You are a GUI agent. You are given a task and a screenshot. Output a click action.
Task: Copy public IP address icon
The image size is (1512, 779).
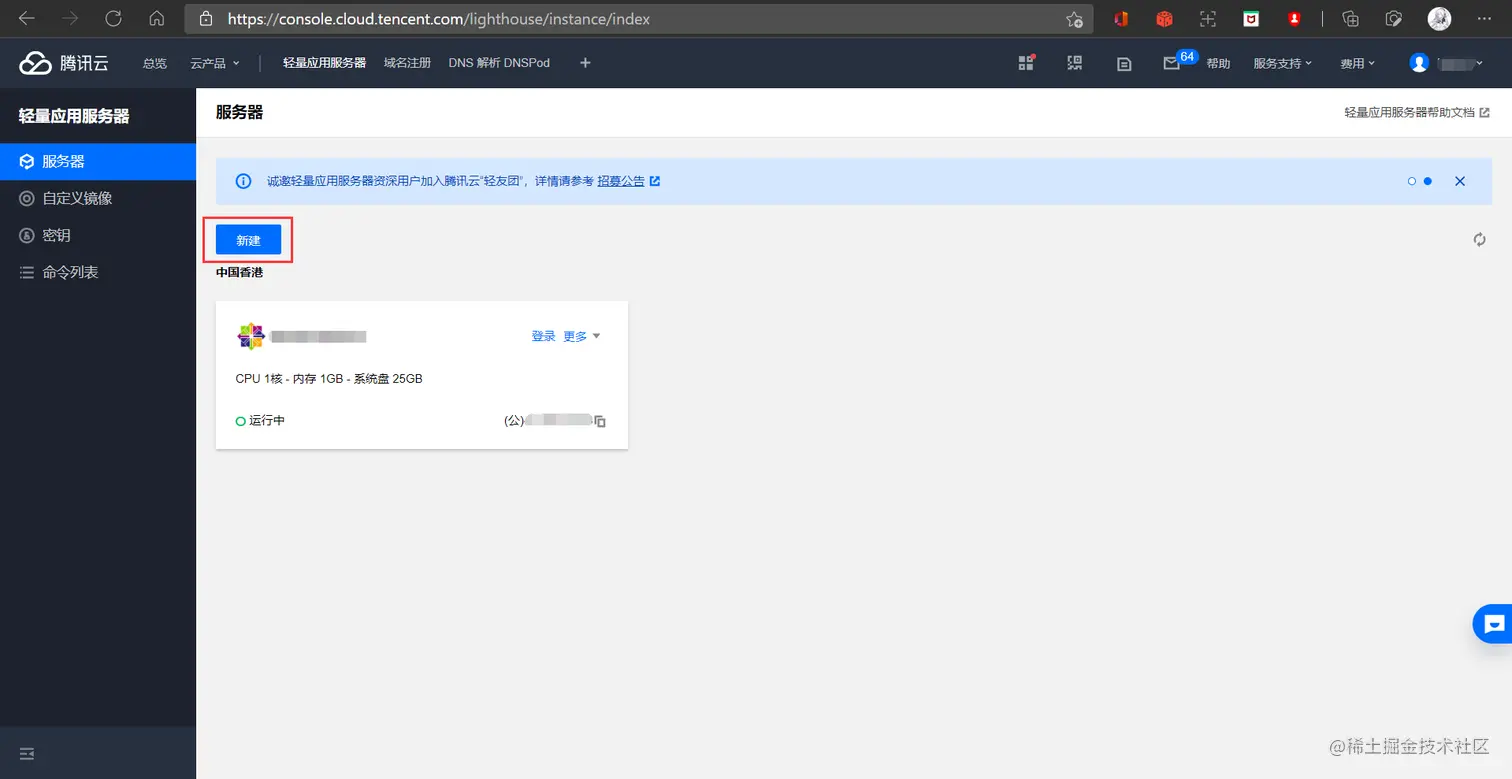[600, 421]
